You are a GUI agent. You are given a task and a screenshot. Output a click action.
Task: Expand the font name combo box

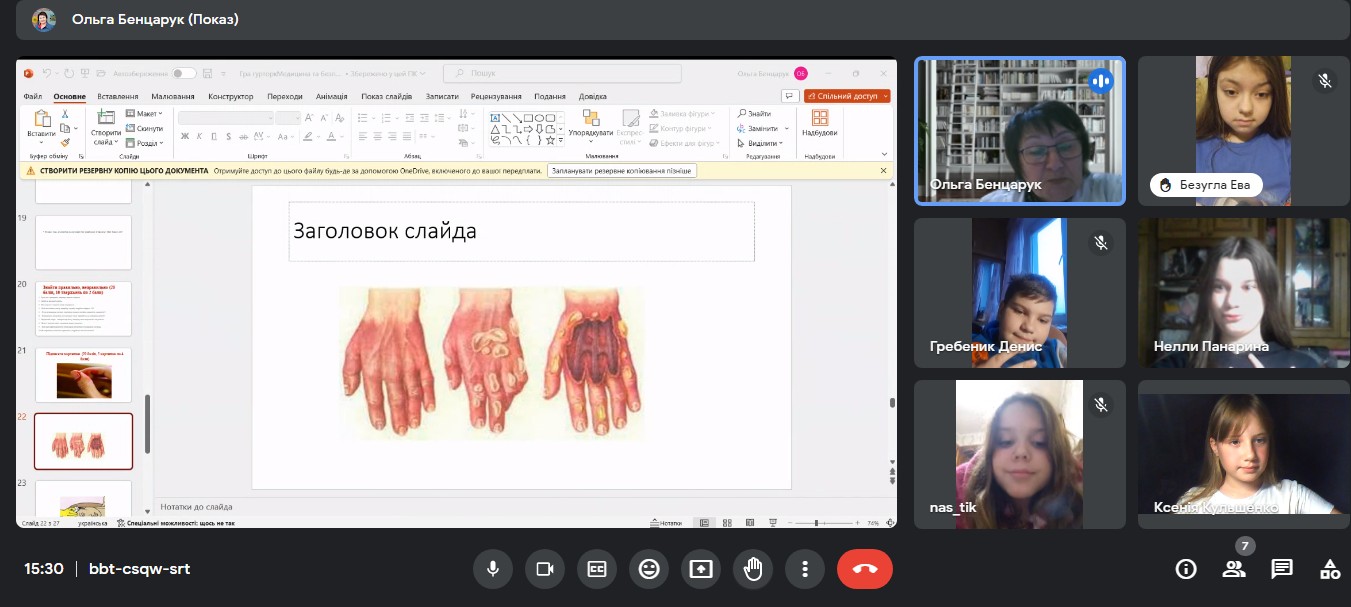click(x=225, y=118)
